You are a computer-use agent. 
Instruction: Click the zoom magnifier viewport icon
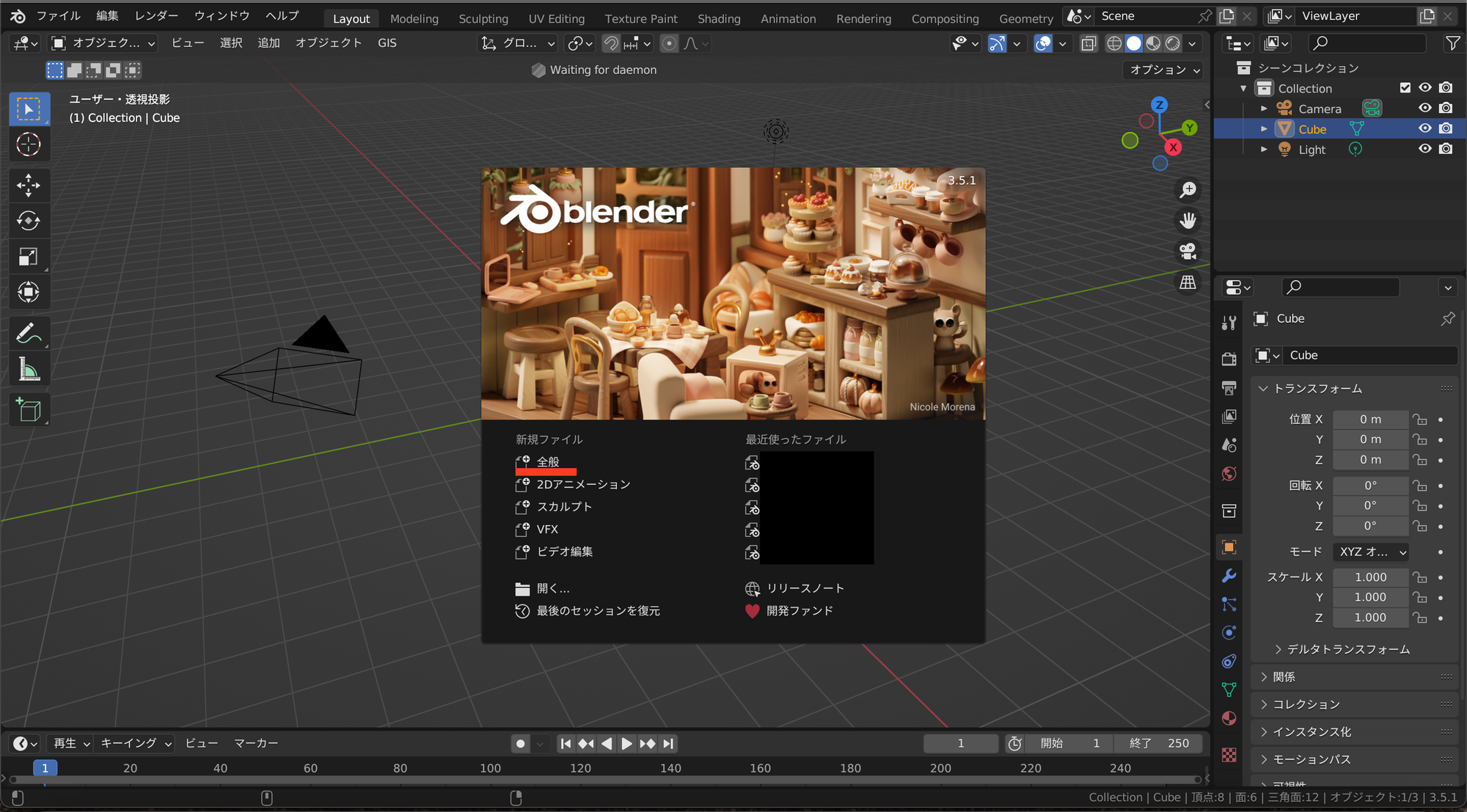(1188, 190)
